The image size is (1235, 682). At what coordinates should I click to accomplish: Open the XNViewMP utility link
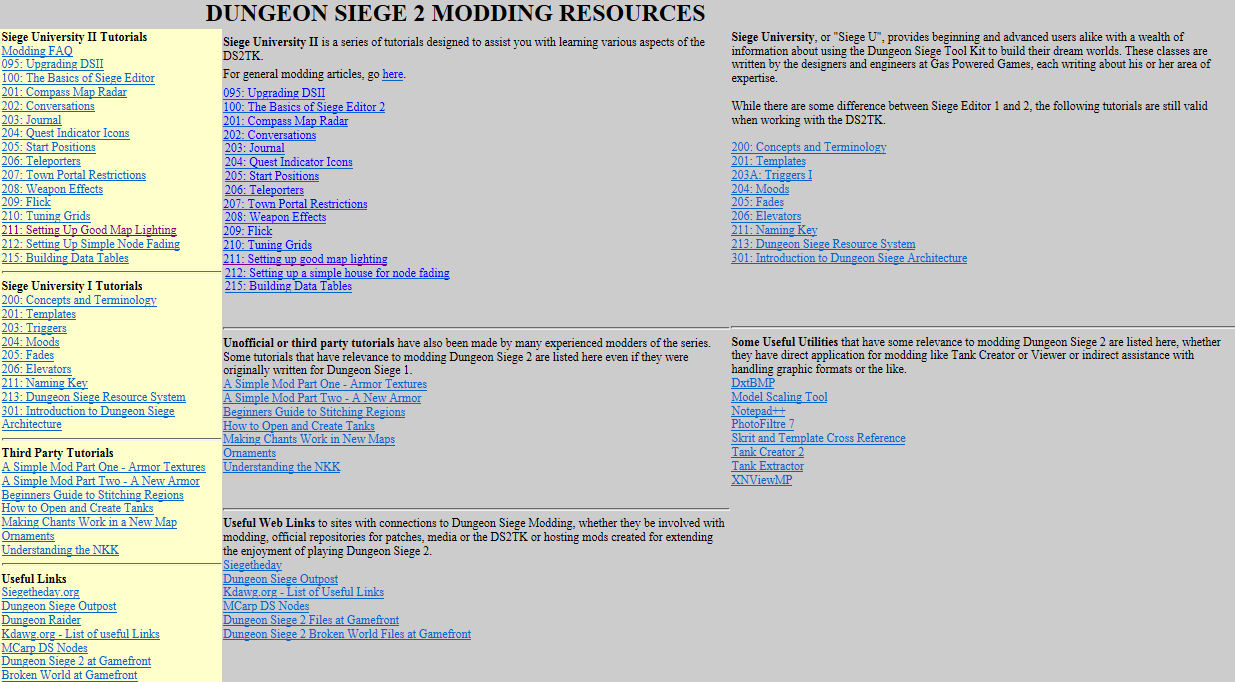762,480
